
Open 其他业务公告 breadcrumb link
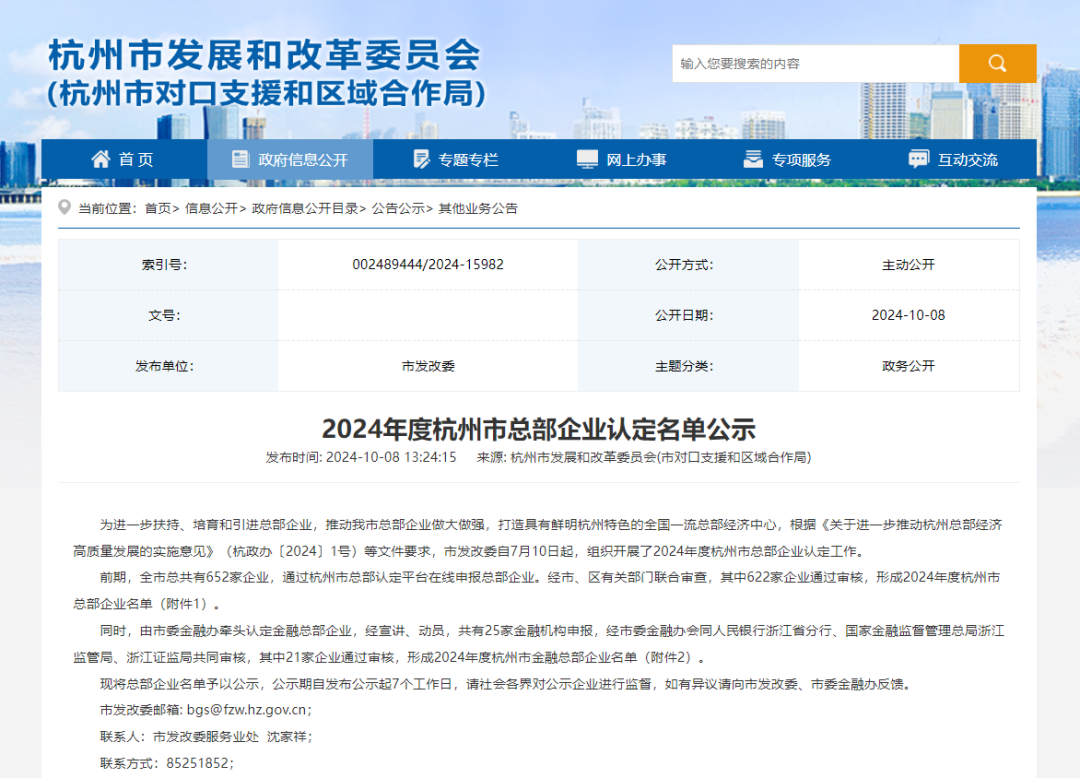tap(478, 209)
